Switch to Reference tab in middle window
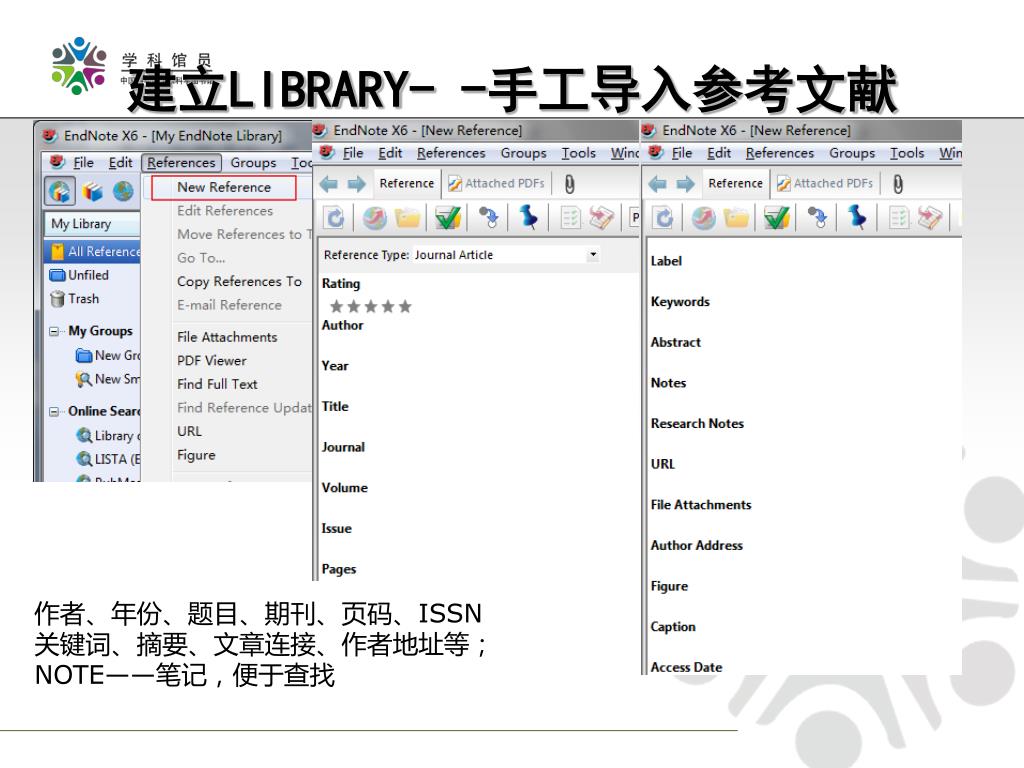1024x768 pixels. (406, 184)
